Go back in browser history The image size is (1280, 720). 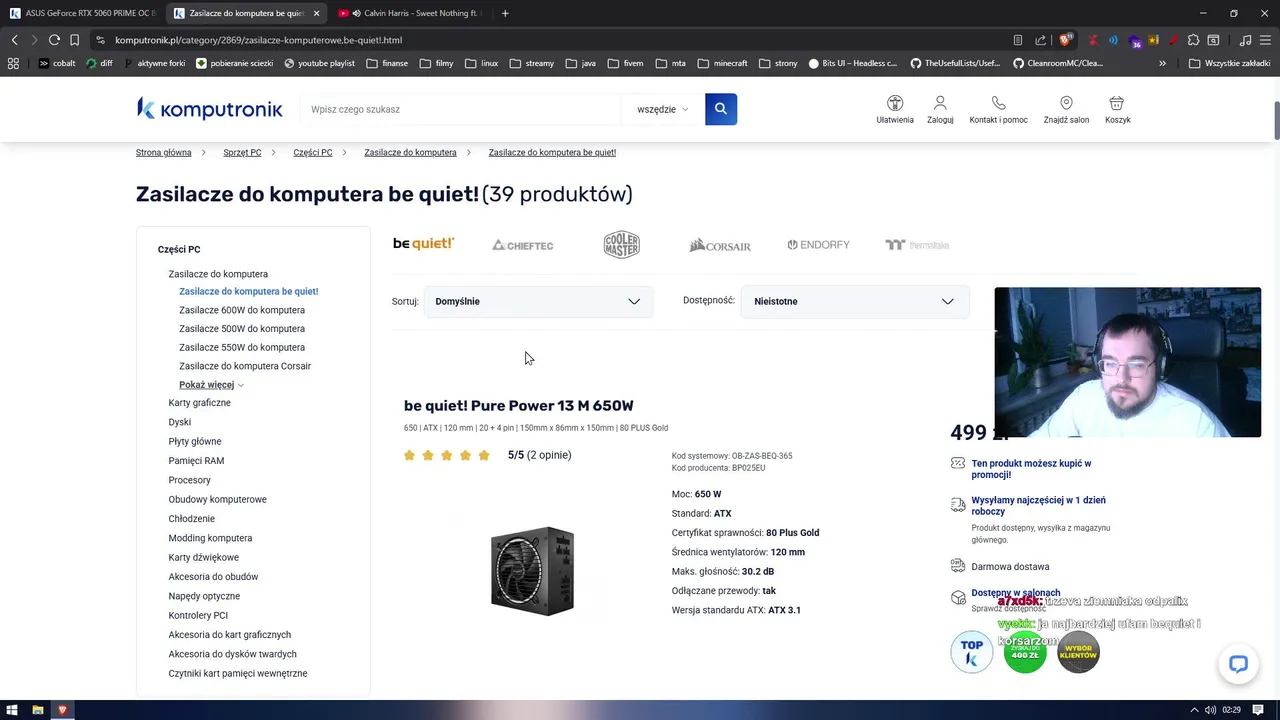coord(14,40)
